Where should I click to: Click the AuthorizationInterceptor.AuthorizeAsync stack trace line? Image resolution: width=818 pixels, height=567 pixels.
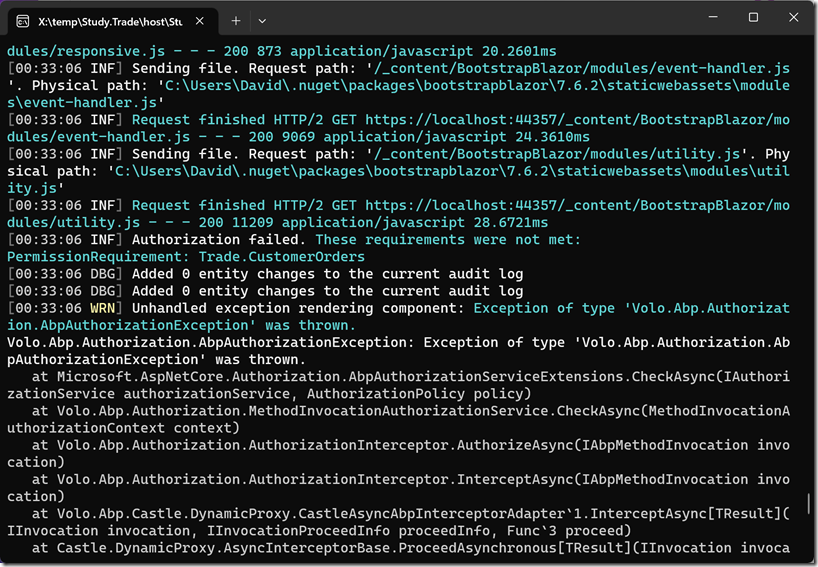390,445
